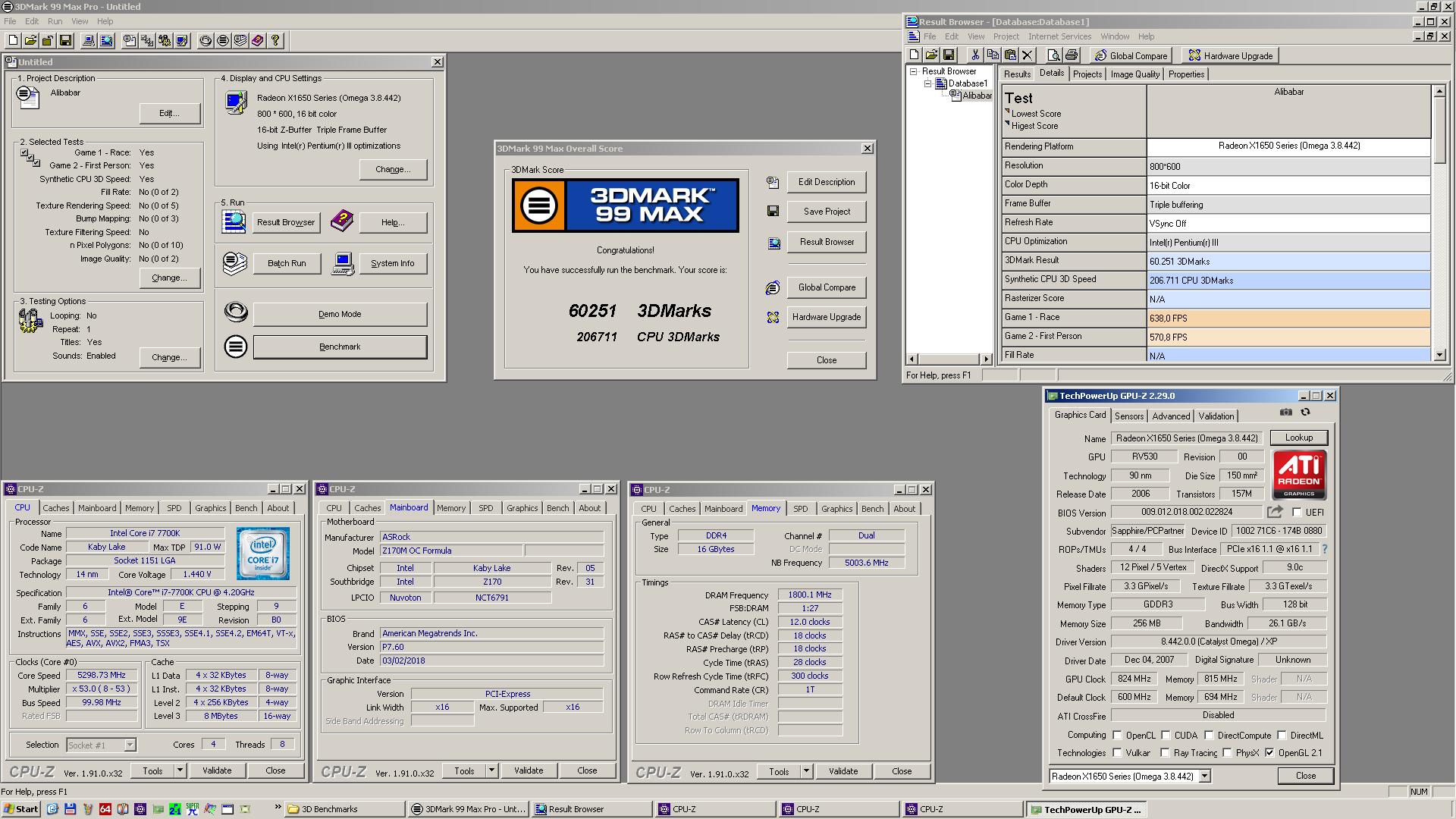Click the Cut scissors icon in Result Browser
Viewport: 1456px width, 819px height.
coord(975,55)
